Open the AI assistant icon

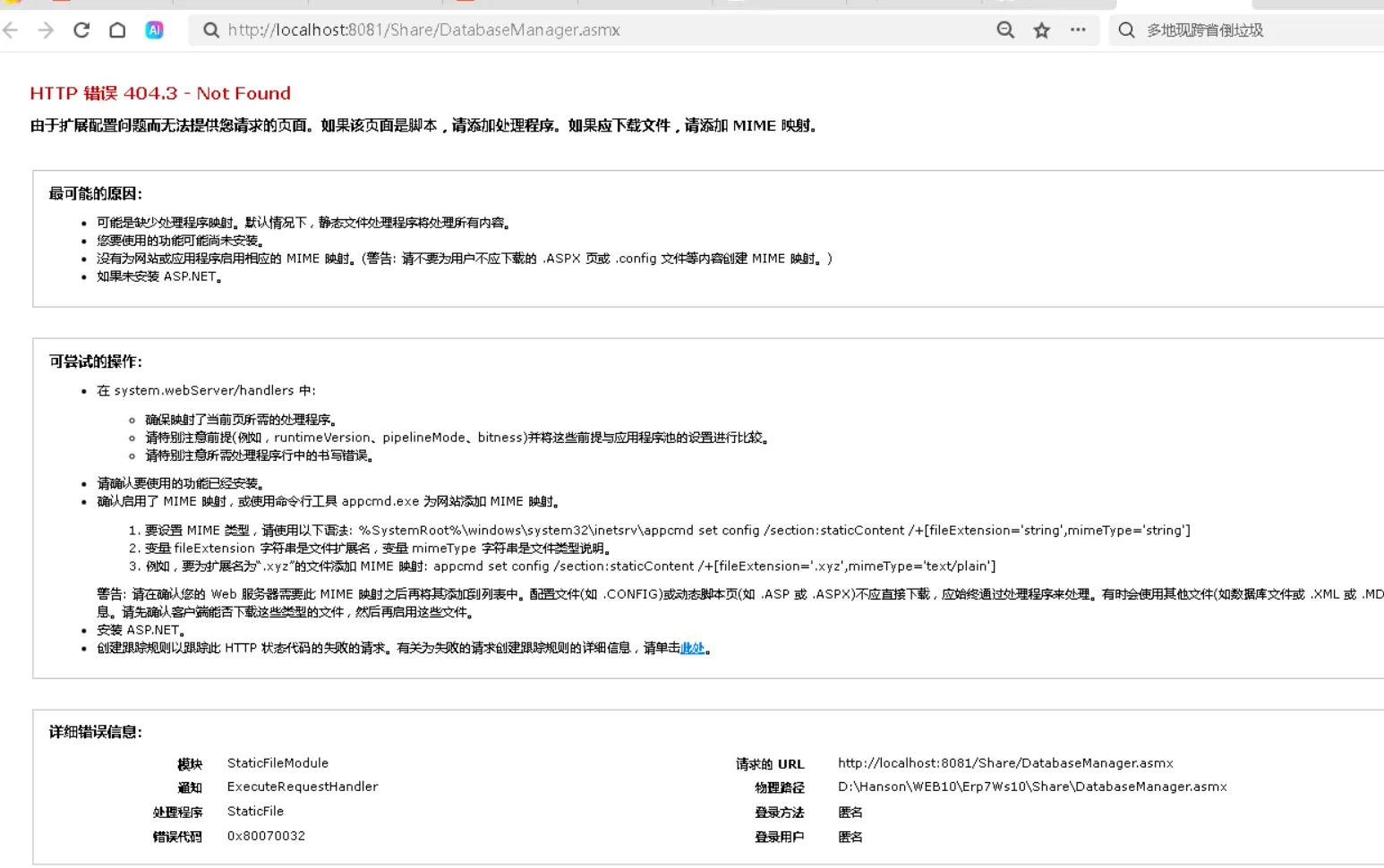(154, 30)
